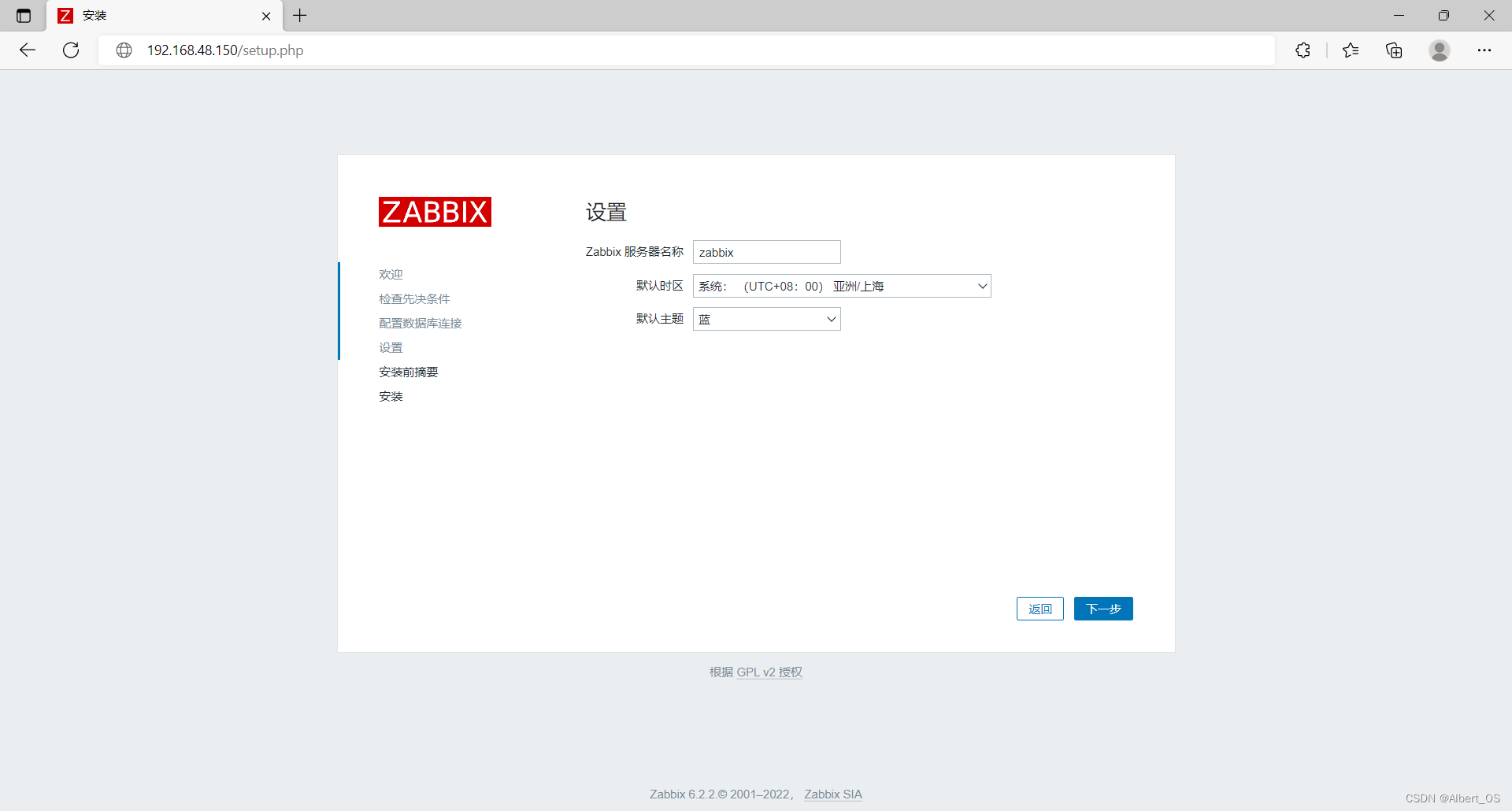Select 检查先决条件 step in sidebar

coord(414,299)
